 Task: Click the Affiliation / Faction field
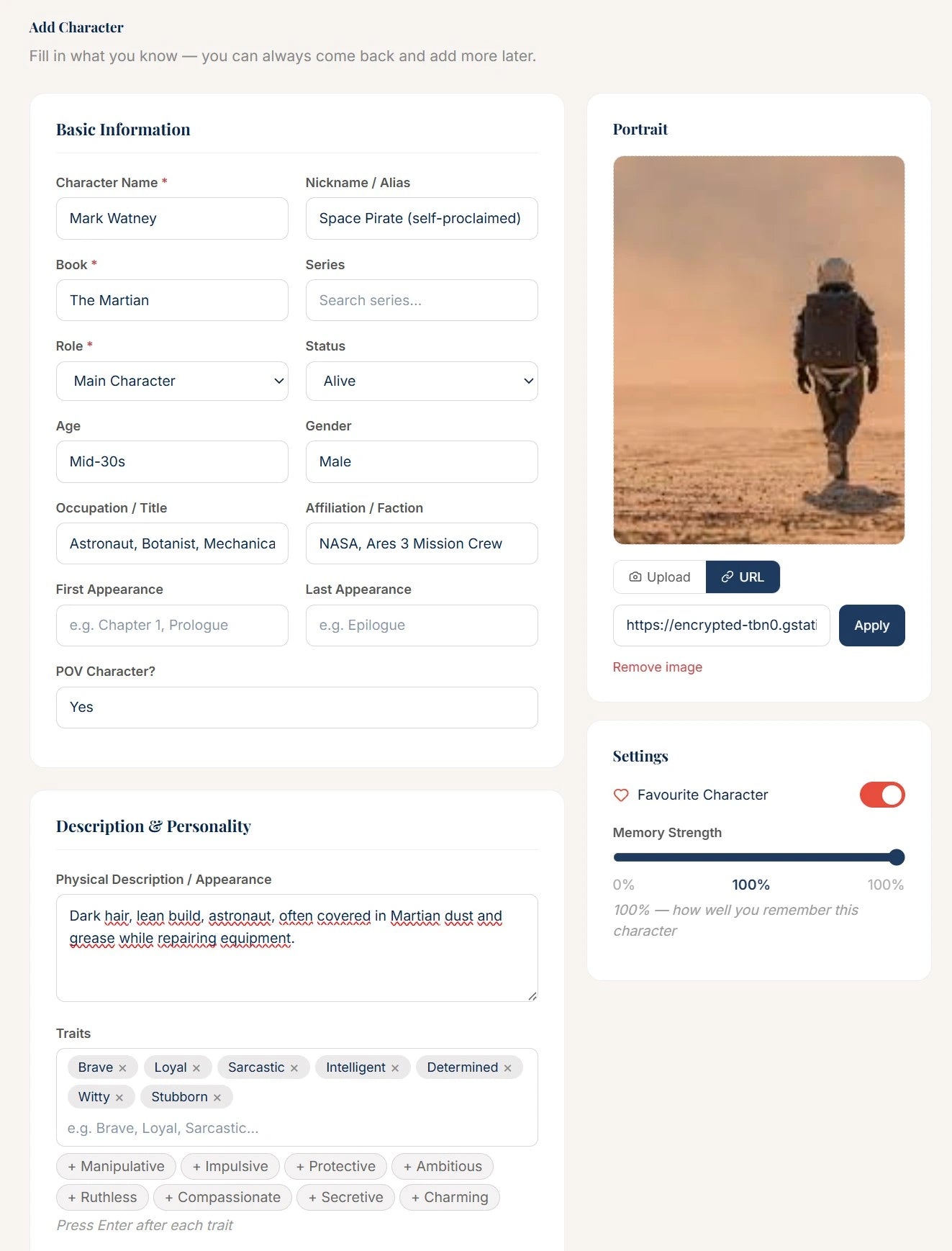422,543
